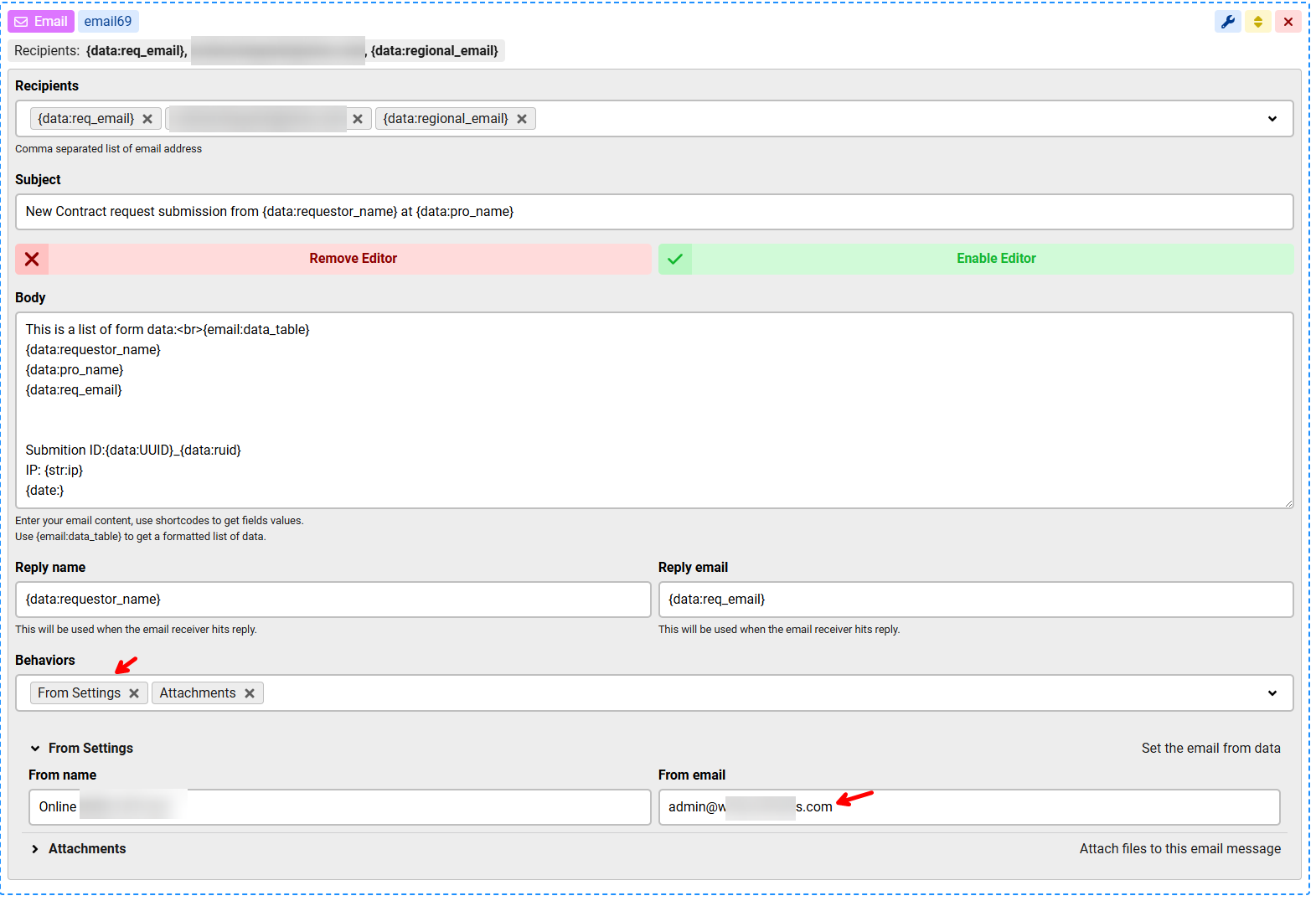Grab the Body textarea resize handle
The height and width of the screenshot is (901, 1316).
point(1288,502)
